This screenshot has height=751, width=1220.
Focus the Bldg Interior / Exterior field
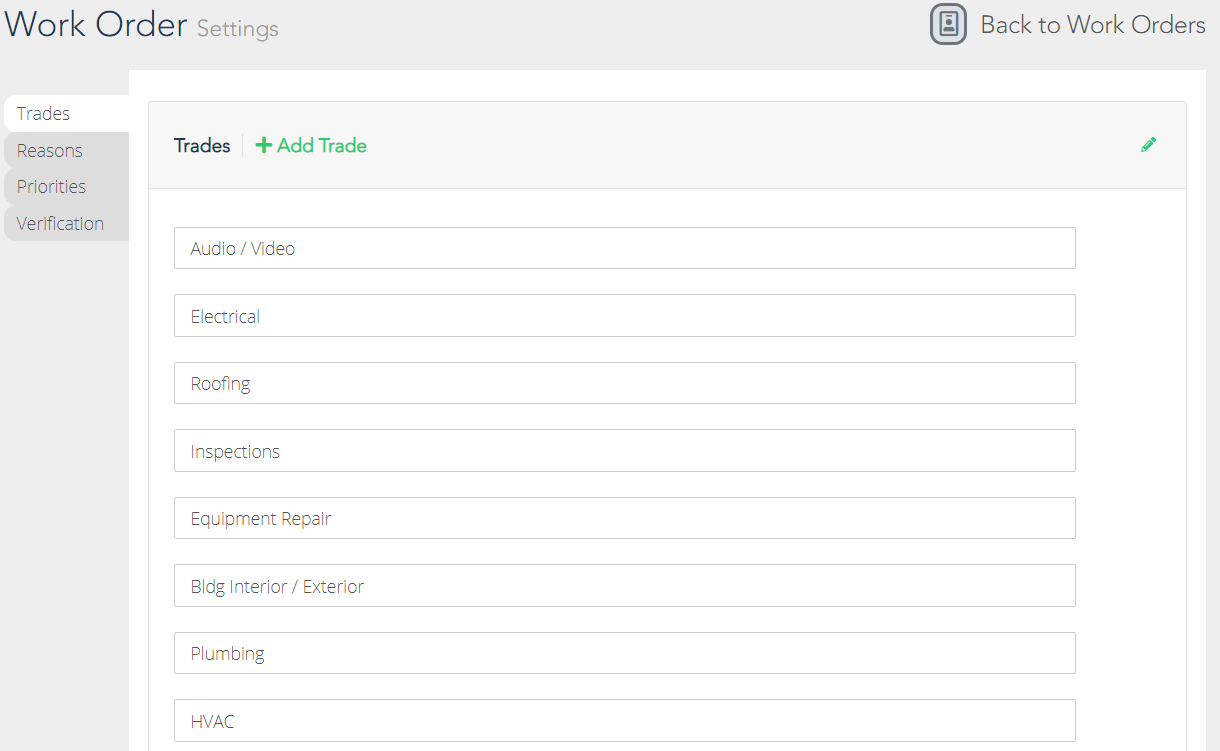[625, 586]
